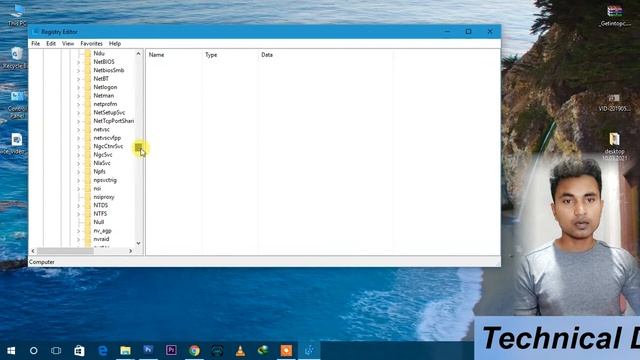Open the File menu
The width and height of the screenshot is (640, 360).
[36, 43]
